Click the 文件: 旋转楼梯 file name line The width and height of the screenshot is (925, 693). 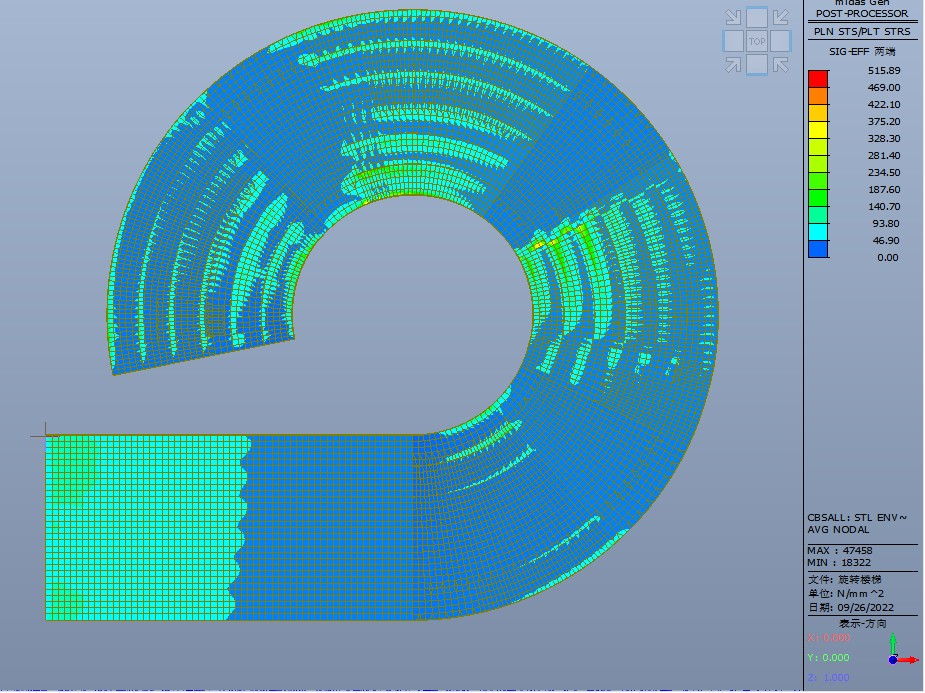[845, 580]
